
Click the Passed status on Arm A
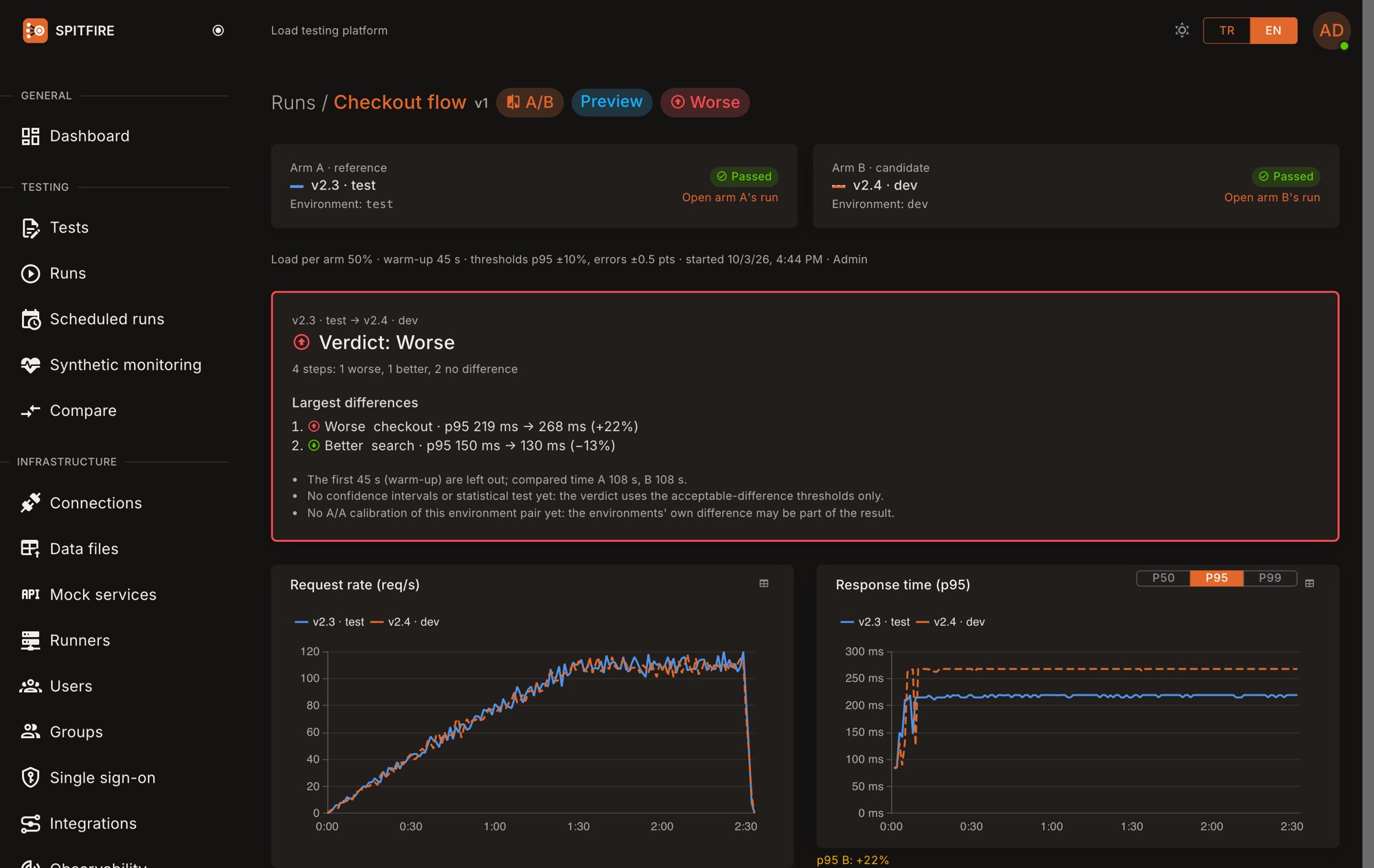[x=744, y=176]
